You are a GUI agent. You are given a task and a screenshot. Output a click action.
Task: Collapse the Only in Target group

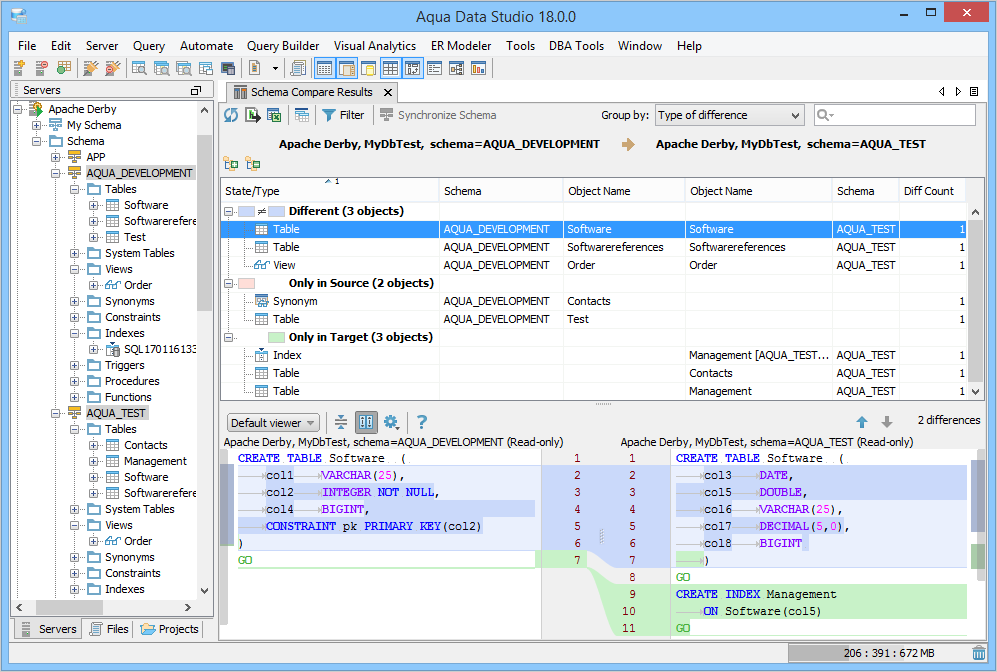(228, 338)
